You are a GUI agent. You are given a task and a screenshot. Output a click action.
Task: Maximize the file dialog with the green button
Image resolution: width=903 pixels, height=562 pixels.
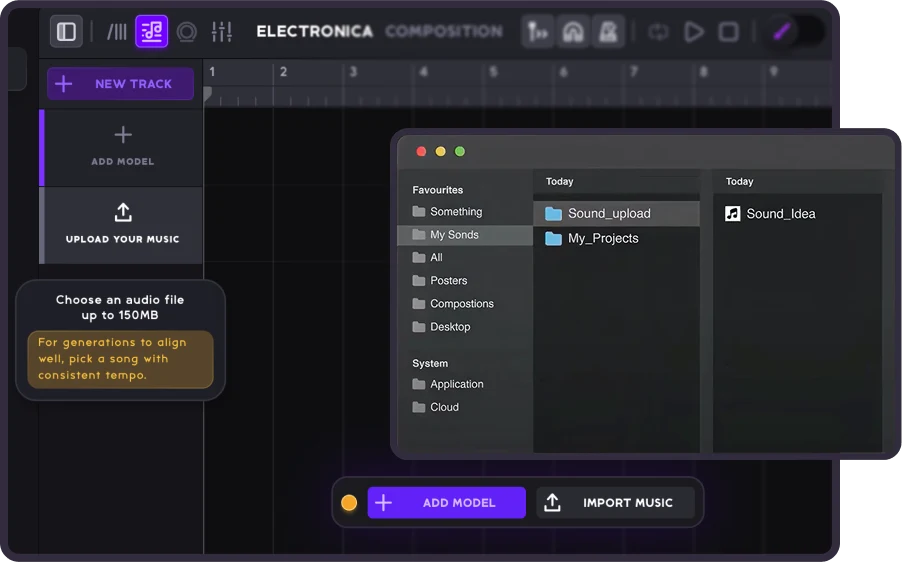pyautogui.click(x=460, y=151)
